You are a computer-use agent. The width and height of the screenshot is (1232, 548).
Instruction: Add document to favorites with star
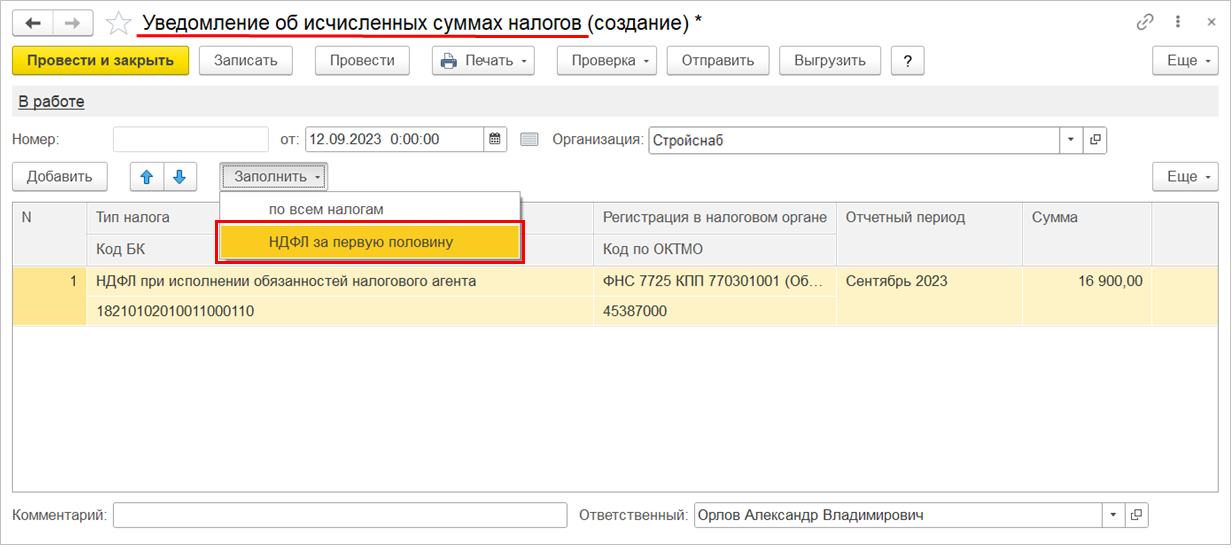[118, 23]
